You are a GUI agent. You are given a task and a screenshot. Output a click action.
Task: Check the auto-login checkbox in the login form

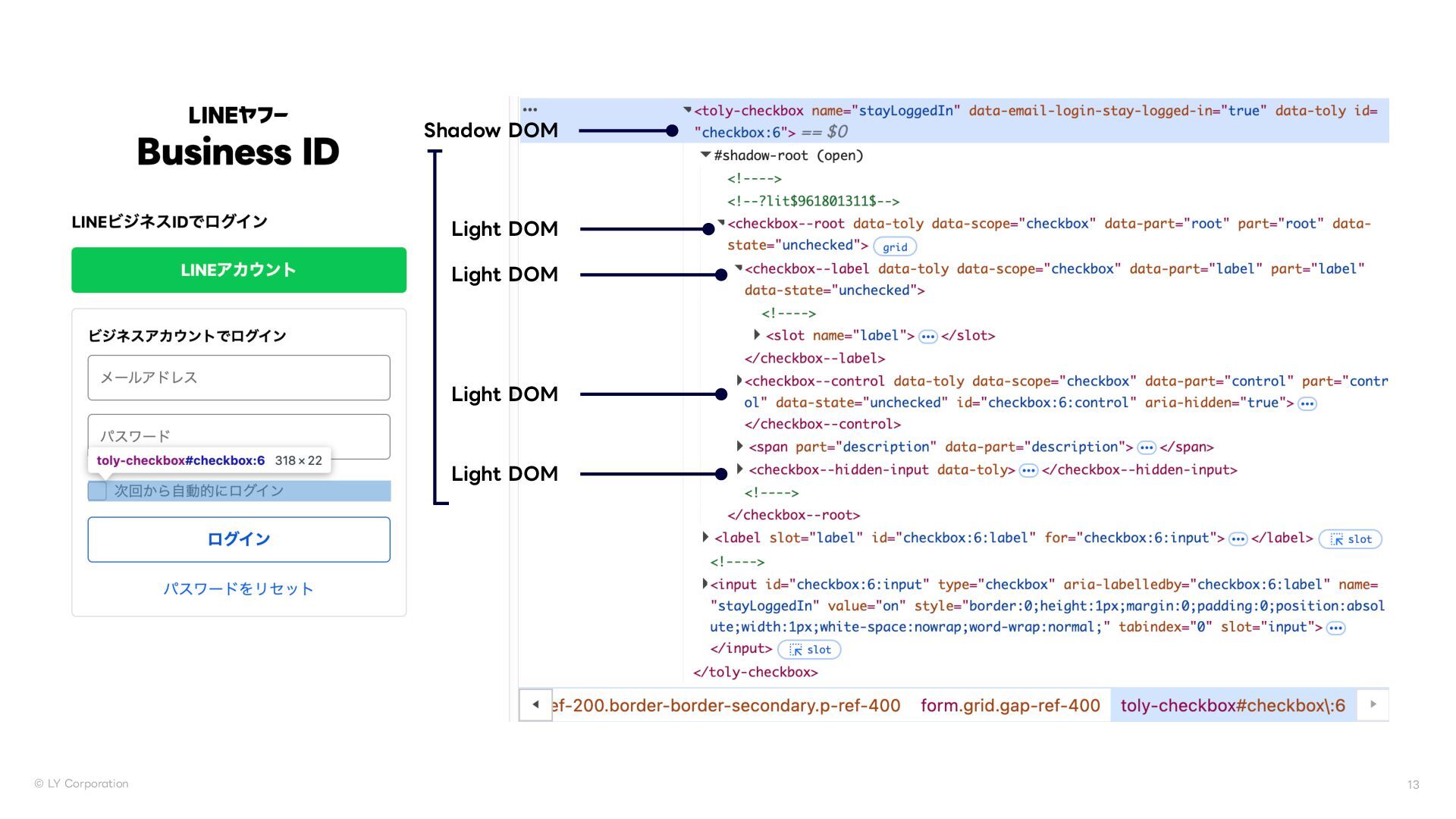[98, 491]
